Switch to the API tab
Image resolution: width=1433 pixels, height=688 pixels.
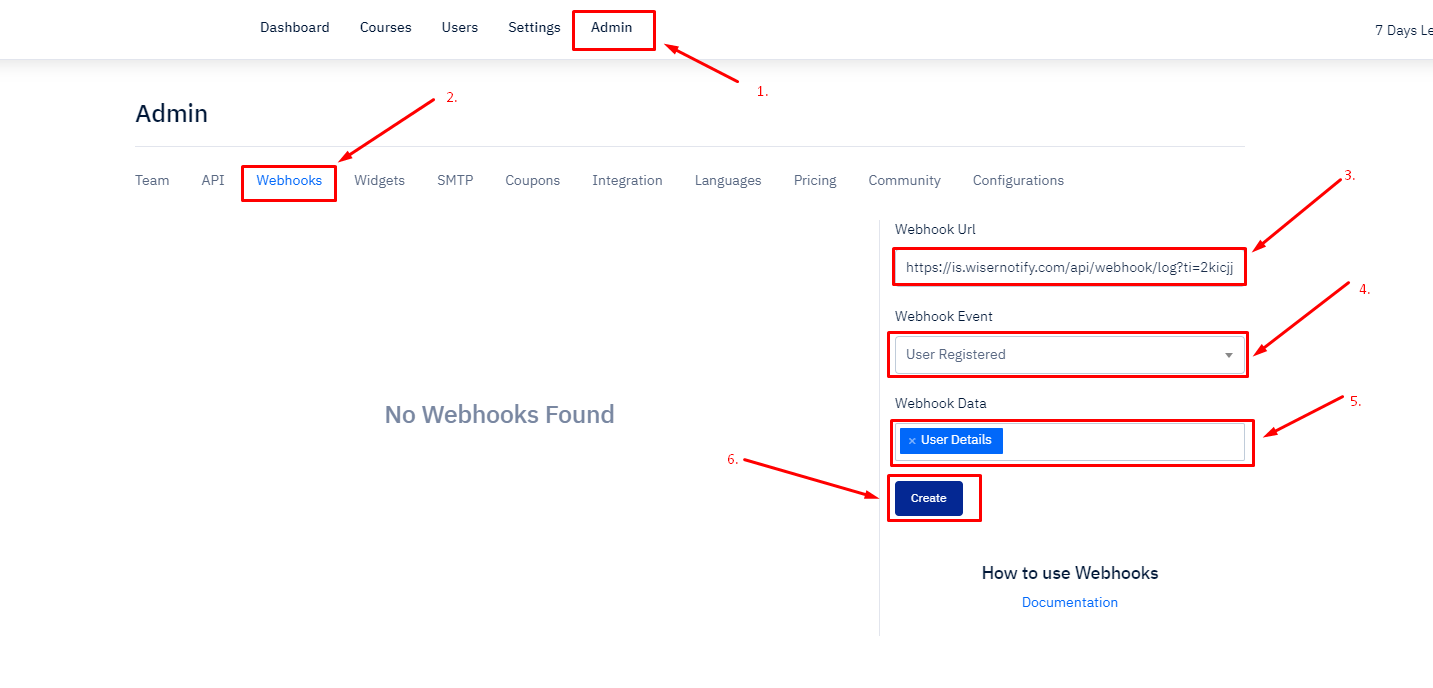point(213,181)
